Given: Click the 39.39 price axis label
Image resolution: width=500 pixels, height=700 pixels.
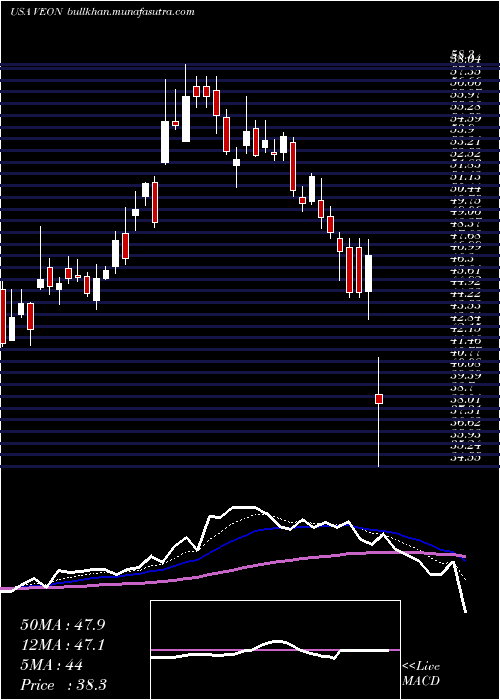Looking at the screenshot, I should click(x=465, y=376).
